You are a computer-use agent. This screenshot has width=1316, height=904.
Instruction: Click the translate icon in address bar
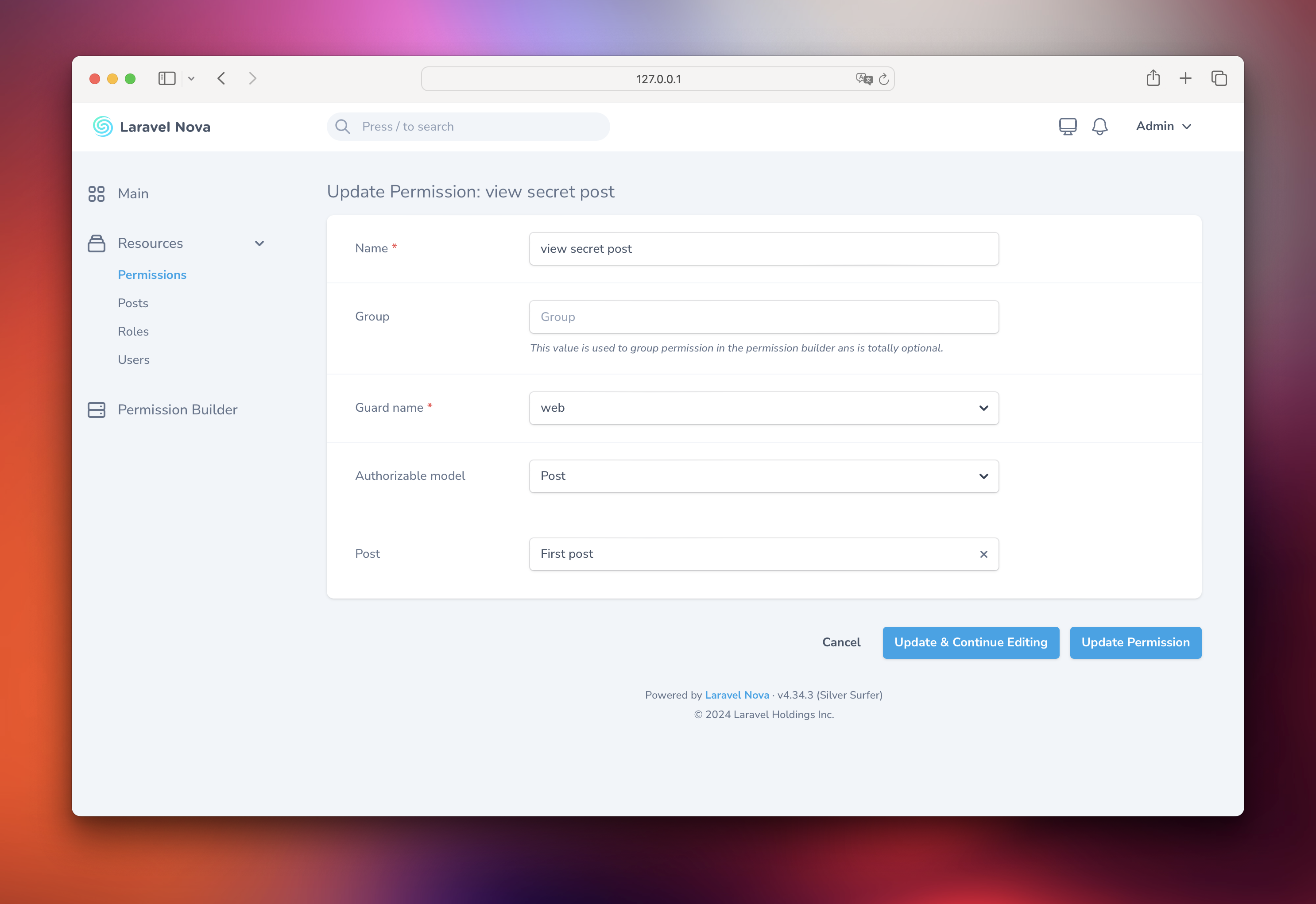(x=864, y=79)
